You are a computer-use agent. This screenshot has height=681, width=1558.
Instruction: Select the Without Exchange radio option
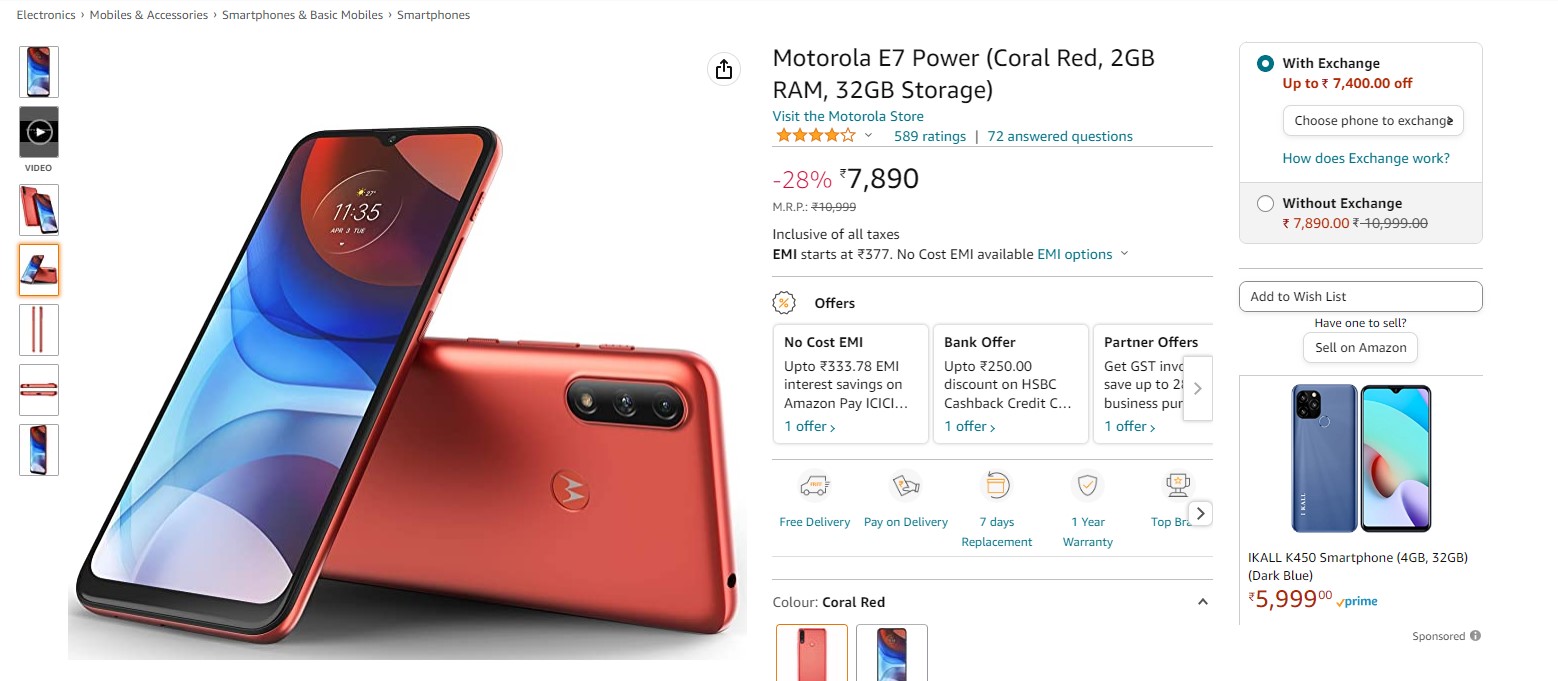1265,203
